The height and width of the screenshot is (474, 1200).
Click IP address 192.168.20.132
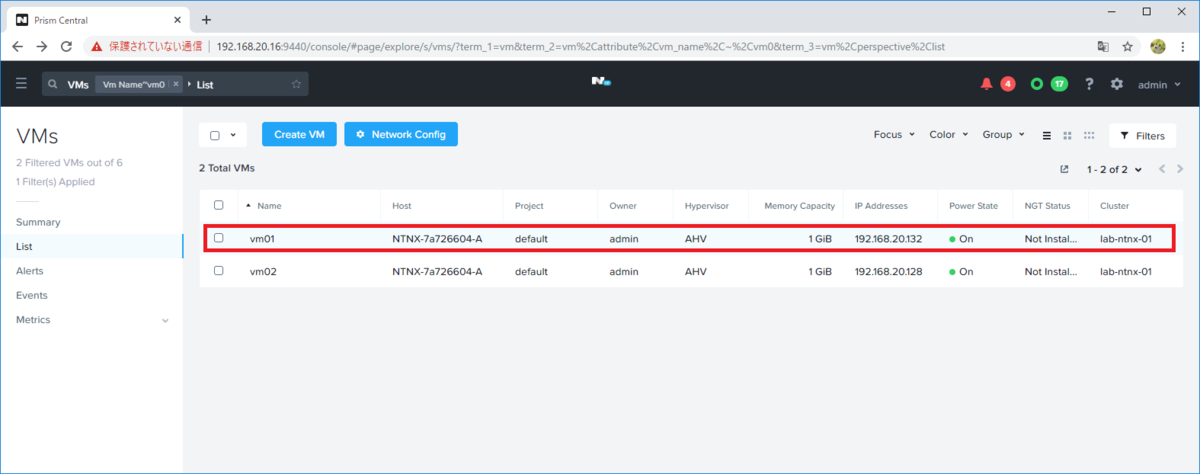pyautogui.click(x=888, y=239)
